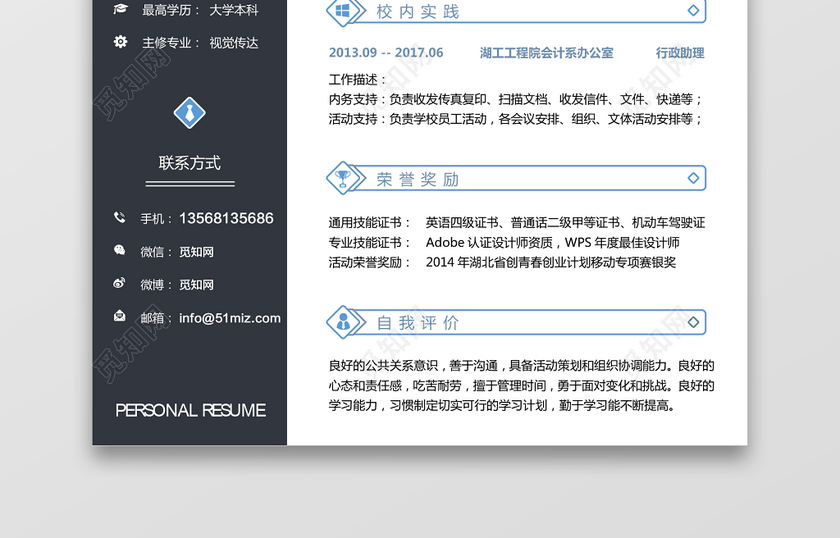Select the 校内实践 section title

pos(418,12)
